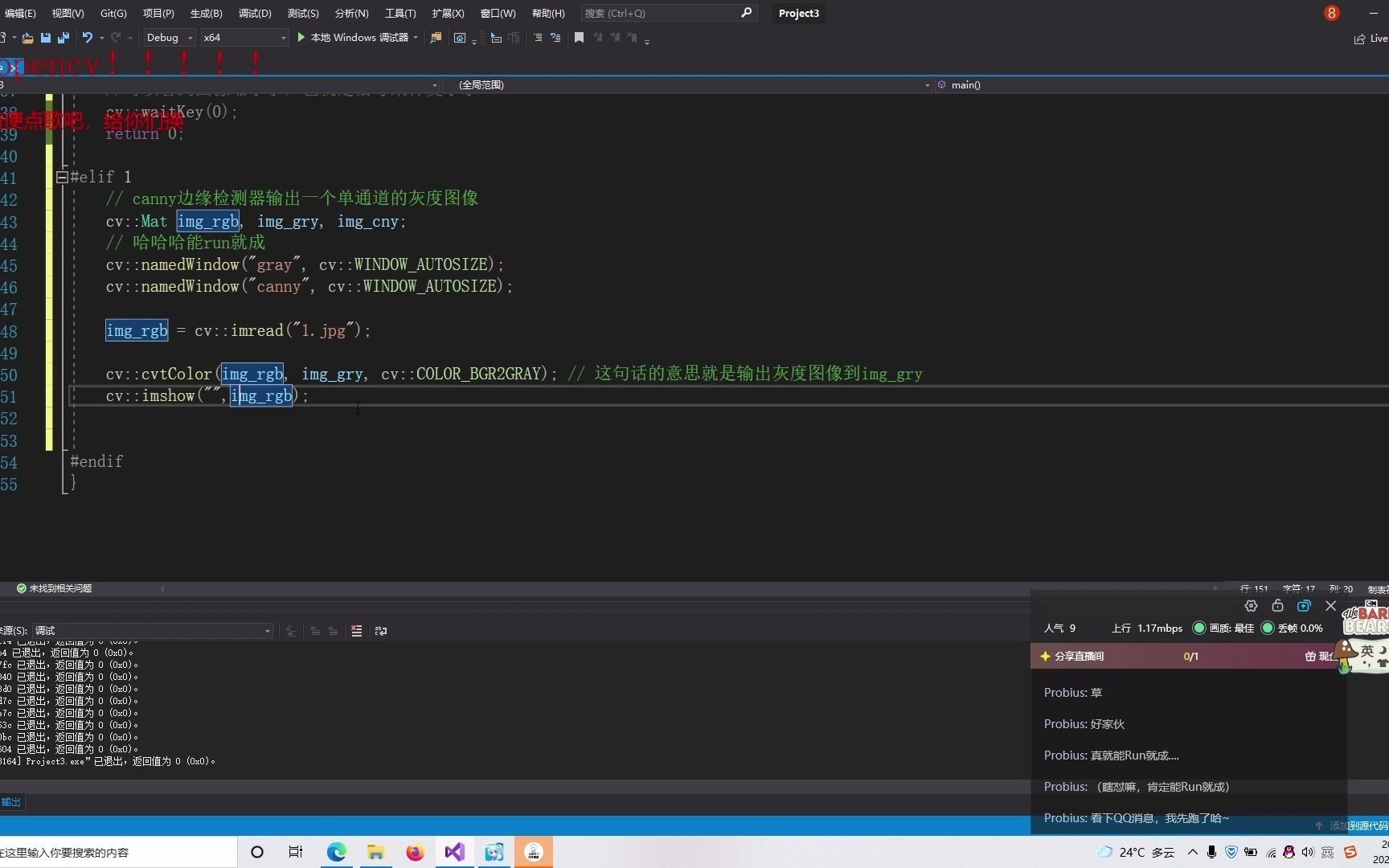
Task: Toggle the lock on streaming overlay
Action: 1277,606
